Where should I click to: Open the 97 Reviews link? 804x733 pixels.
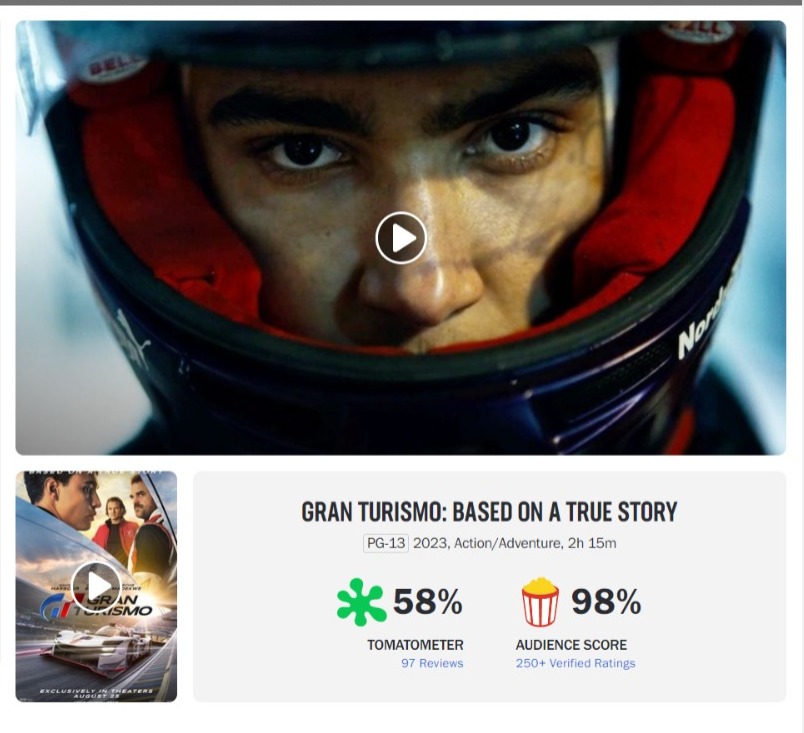[432, 663]
